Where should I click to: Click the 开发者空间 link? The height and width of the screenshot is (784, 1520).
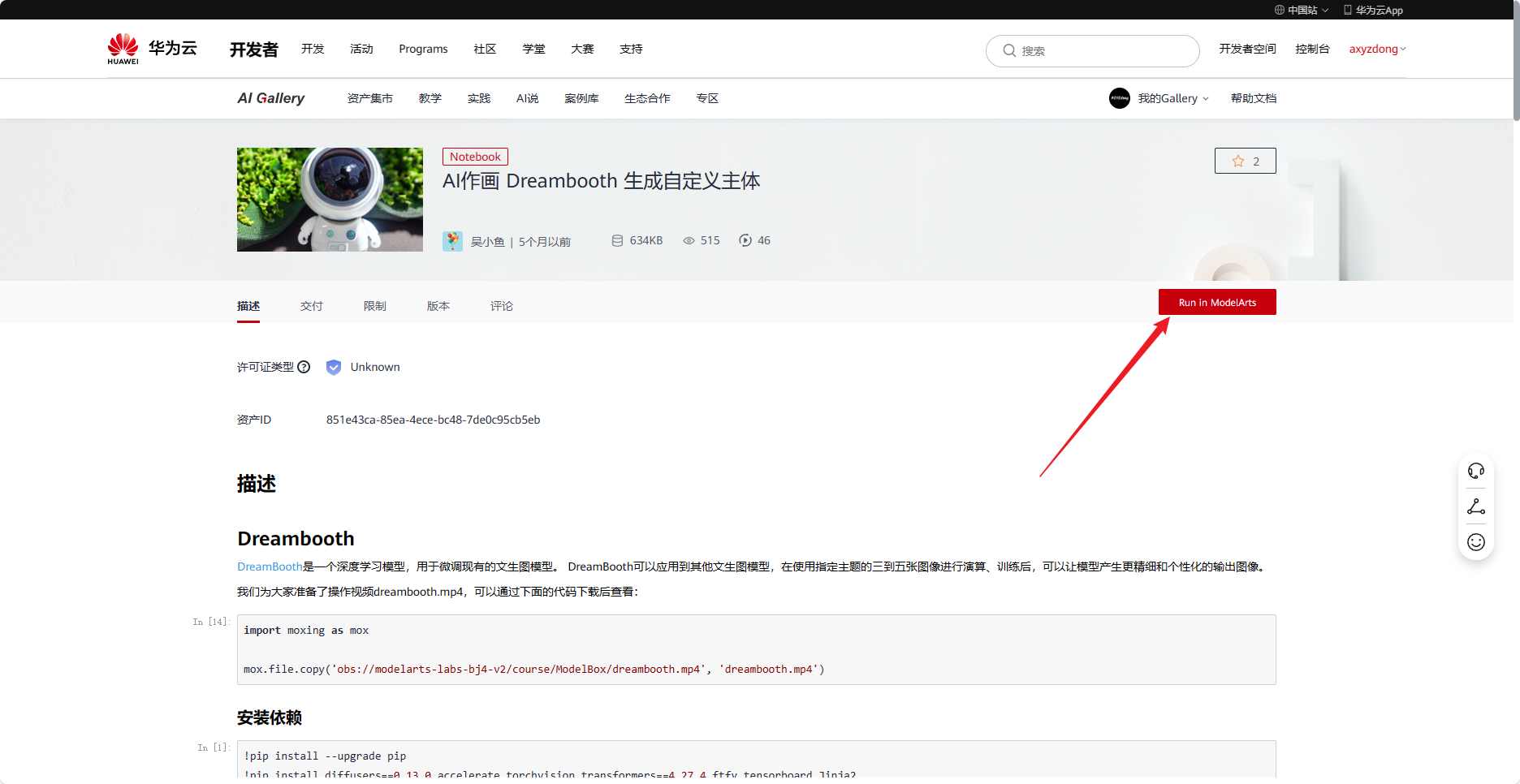tap(1247, 49)
